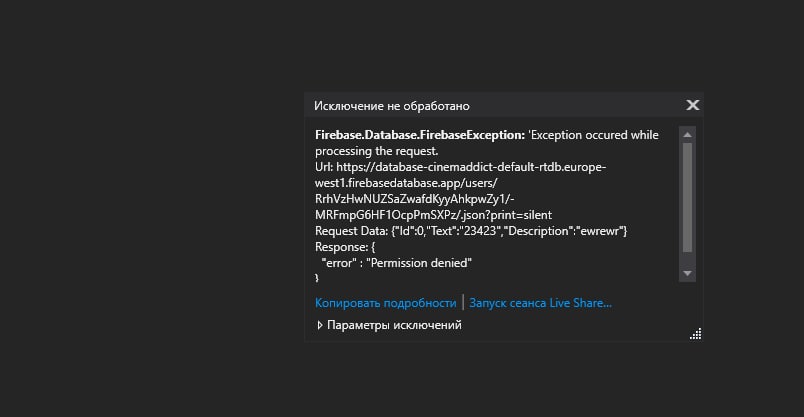The width and height of the screenshot is (804, 417).
Task: Click the Url line starting with https://database-cinemaddict
Action: click(x=460, y=167)
